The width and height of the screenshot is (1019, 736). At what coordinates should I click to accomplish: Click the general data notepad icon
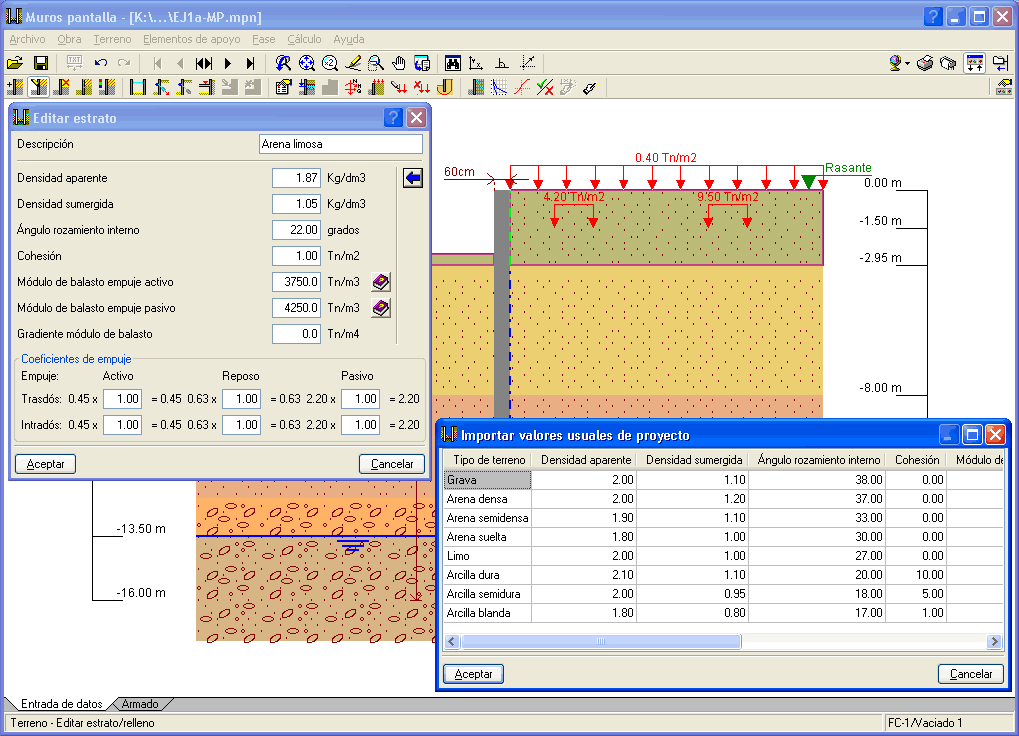(x=283, y=87)
